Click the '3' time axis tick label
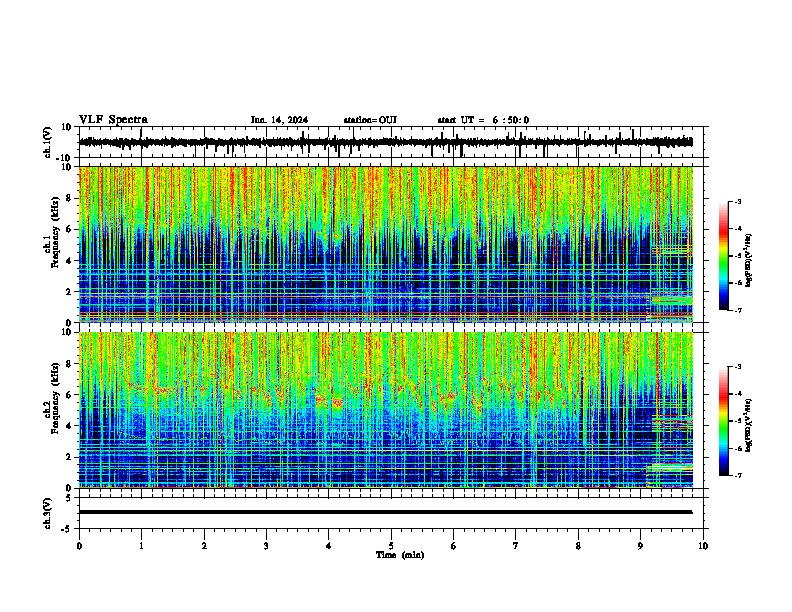This screenshot has width=792, height=612. click(266, 546)
